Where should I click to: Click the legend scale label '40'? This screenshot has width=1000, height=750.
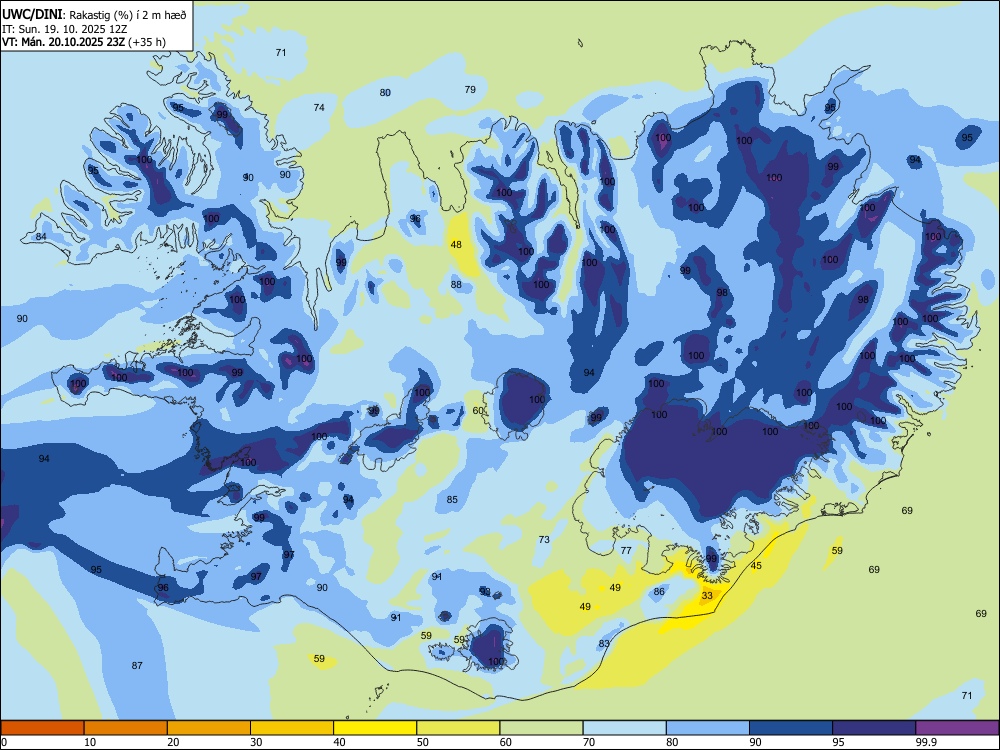click(339, 742)
